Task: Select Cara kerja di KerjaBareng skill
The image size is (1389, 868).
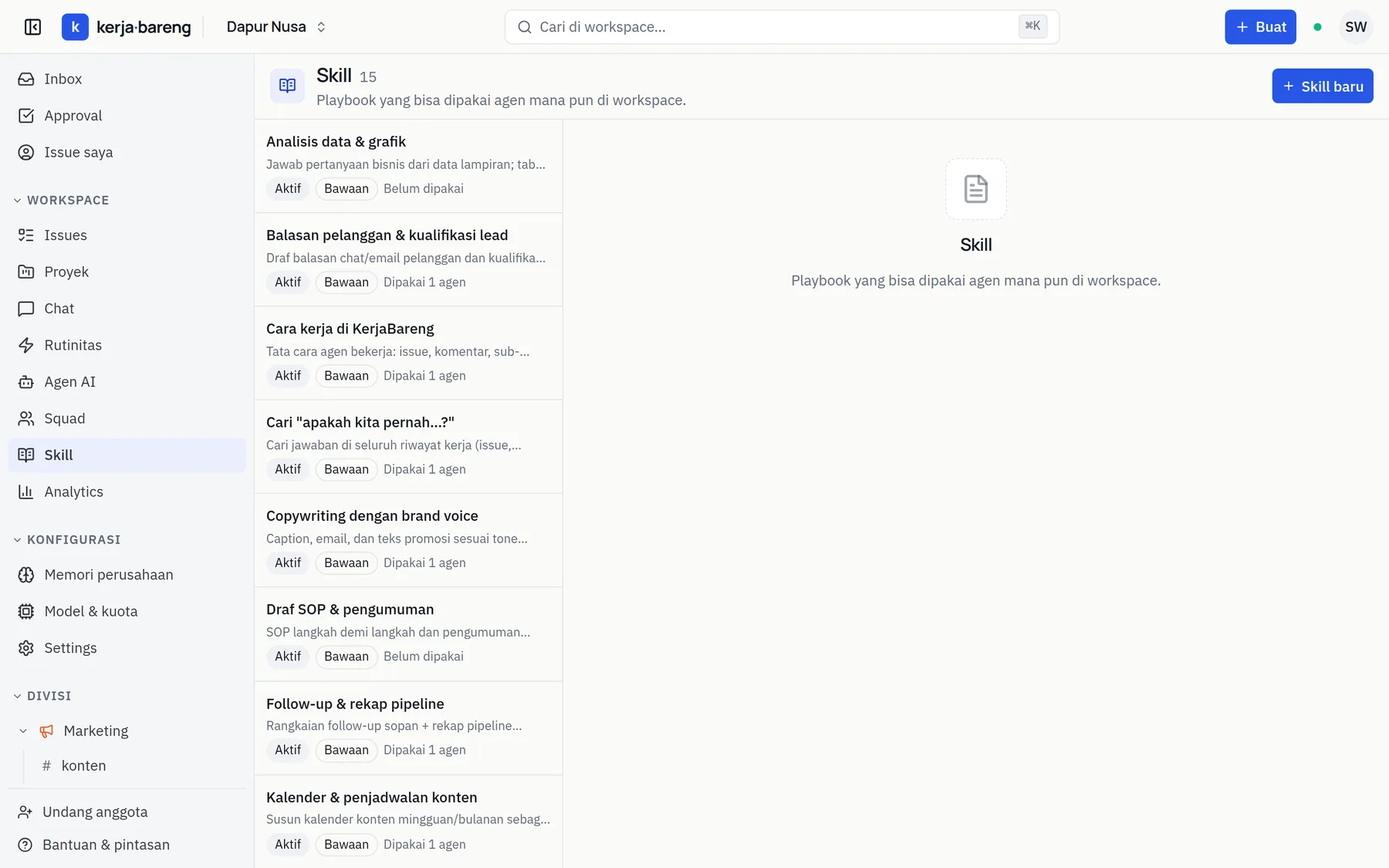Action: (x=408, y=353)
